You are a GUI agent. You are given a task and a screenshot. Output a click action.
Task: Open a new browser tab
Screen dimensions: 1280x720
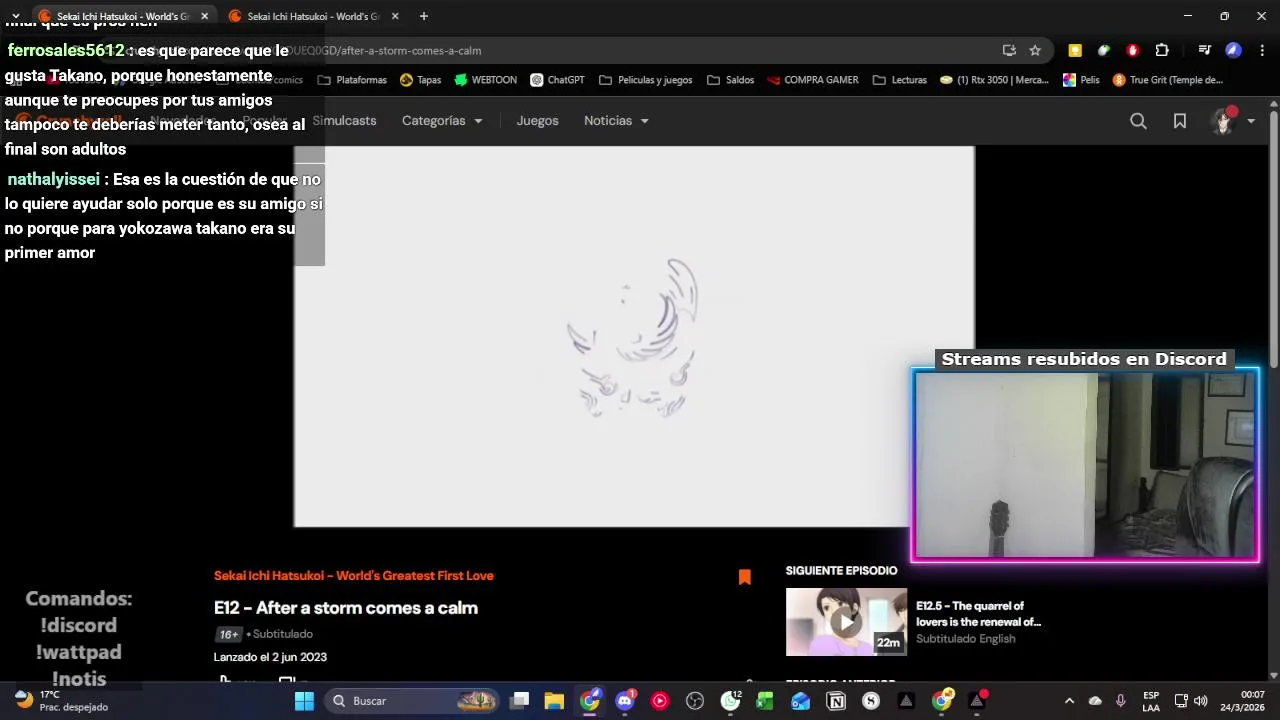point(424,16)
